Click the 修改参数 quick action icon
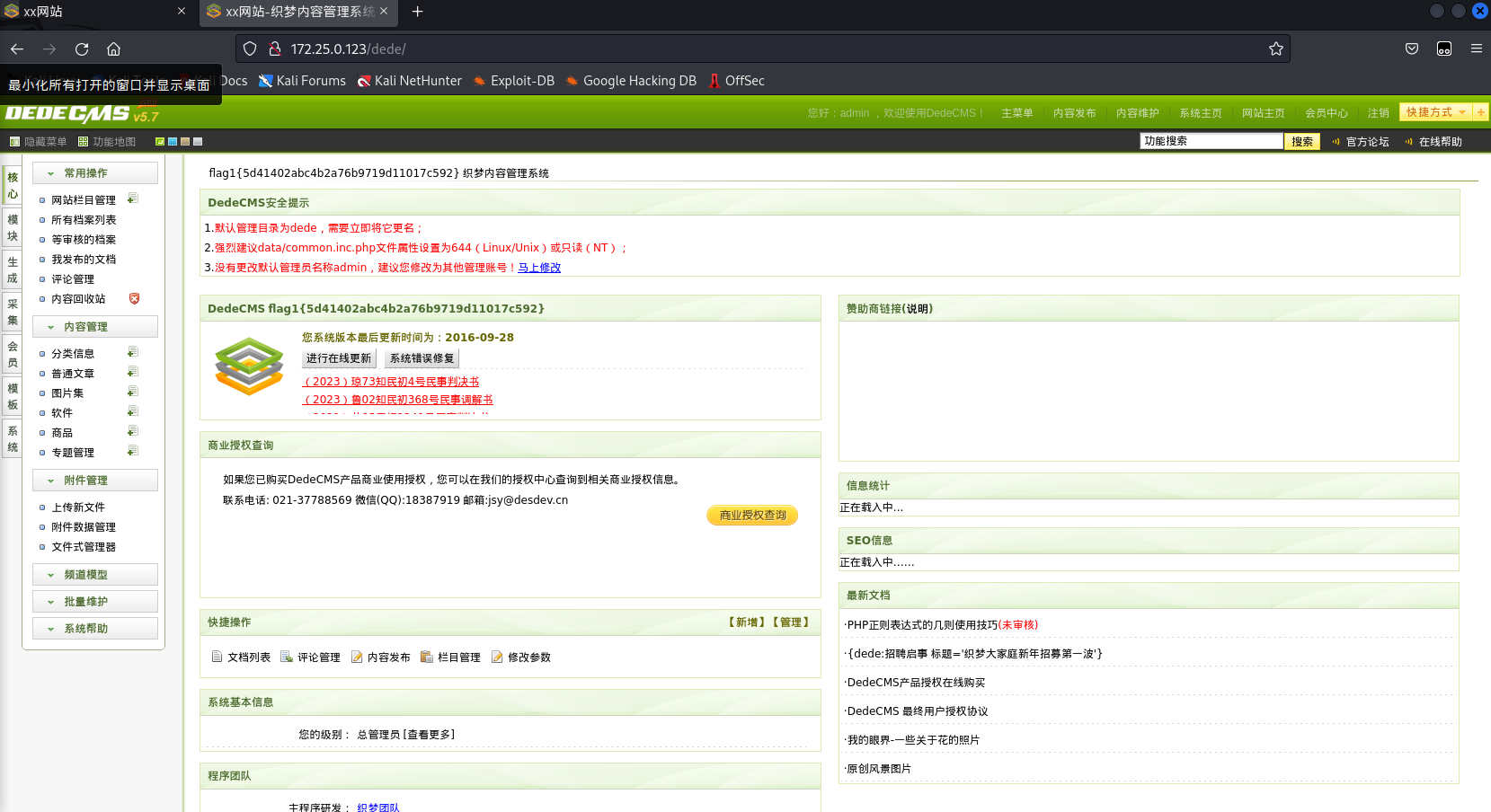 pyautogui.click(x=497, y=657)
